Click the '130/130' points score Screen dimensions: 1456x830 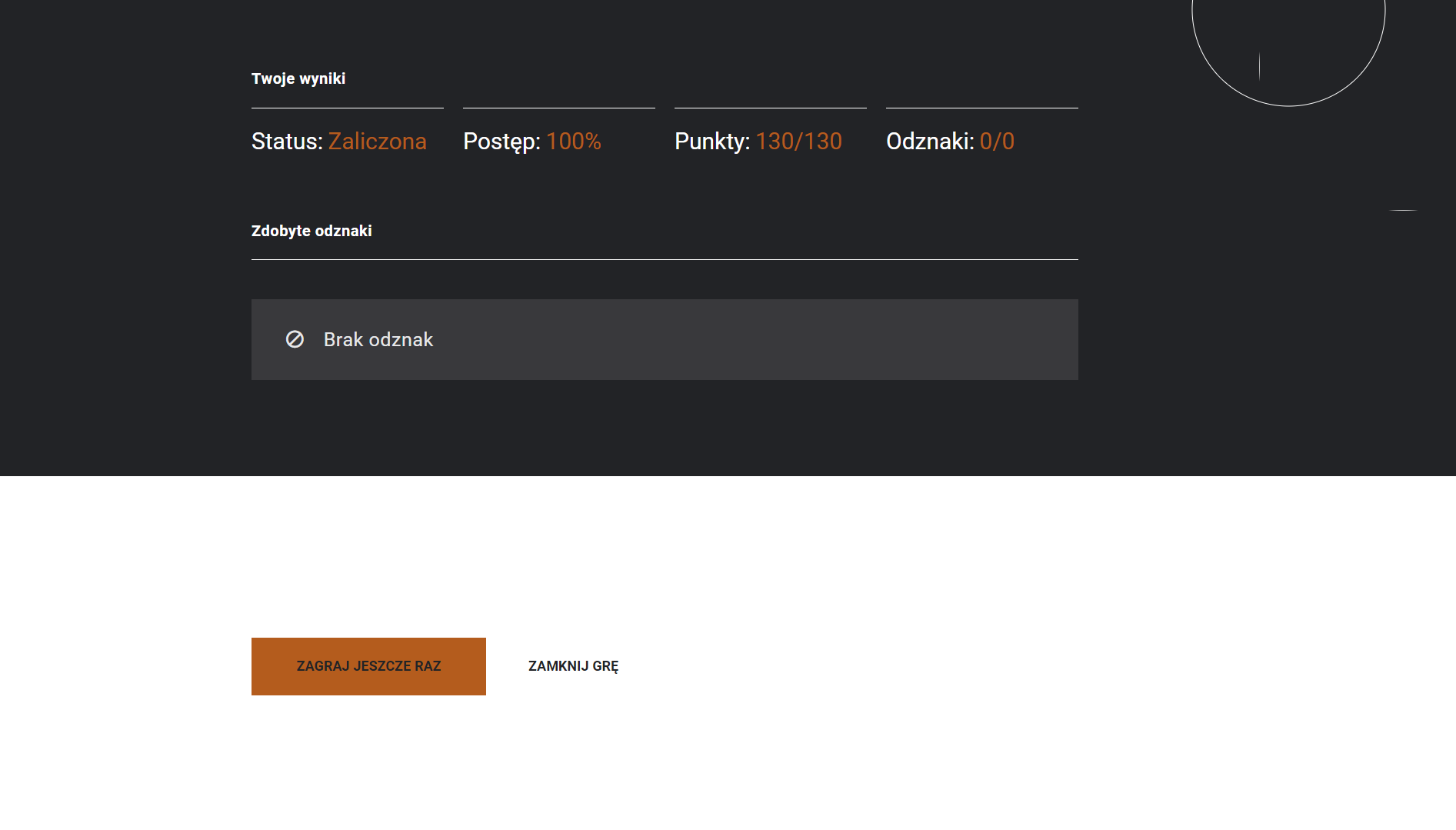(798, 142)
